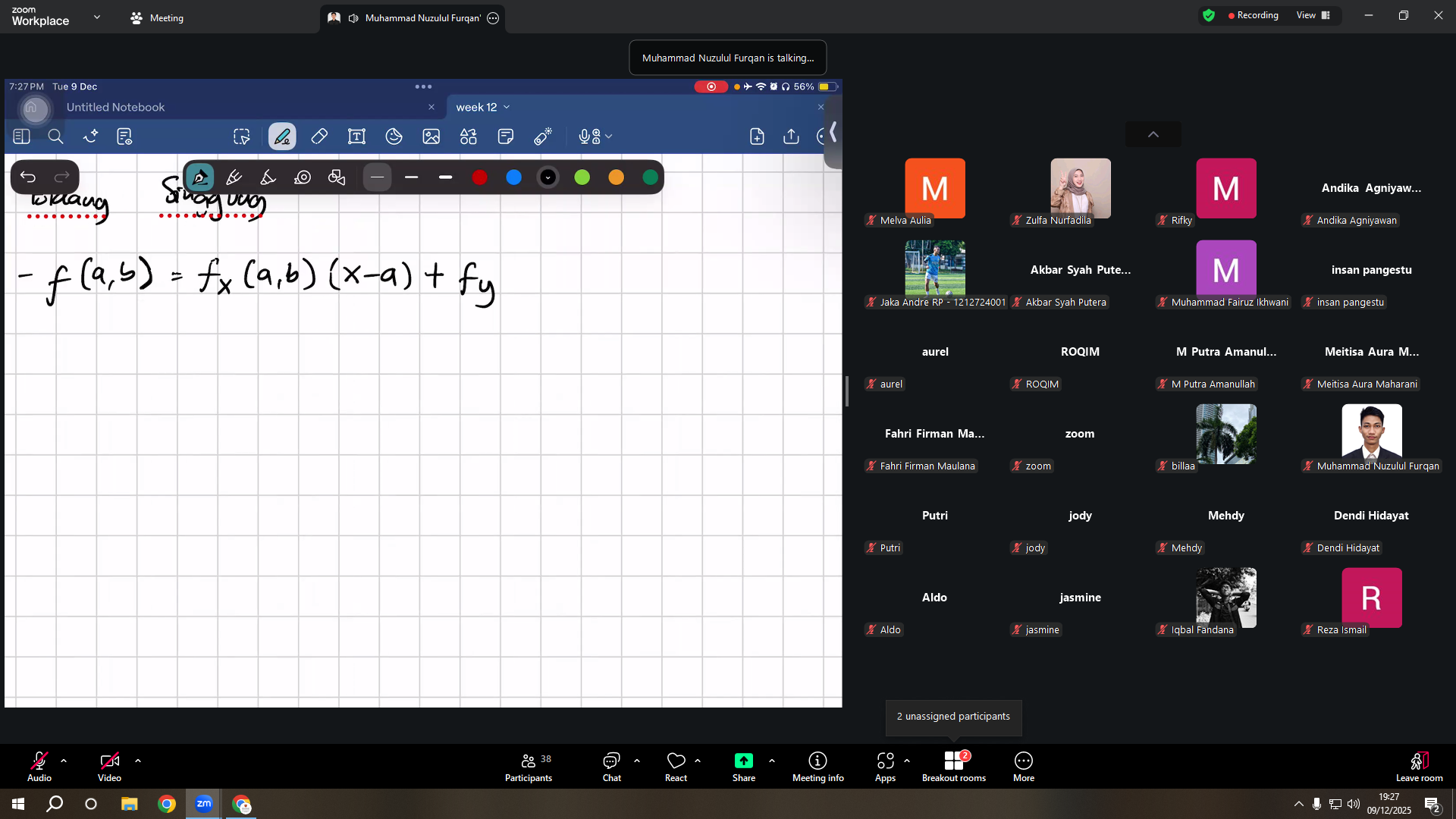Expand reactions options caret

tap(698, 760)
